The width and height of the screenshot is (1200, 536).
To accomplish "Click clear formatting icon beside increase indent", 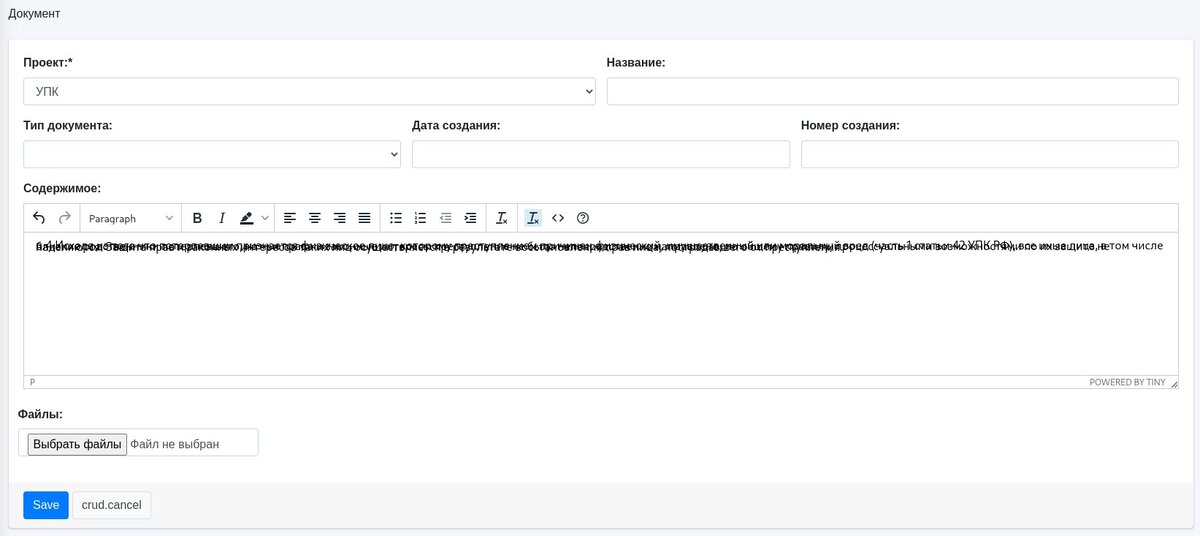I will 502,218.
